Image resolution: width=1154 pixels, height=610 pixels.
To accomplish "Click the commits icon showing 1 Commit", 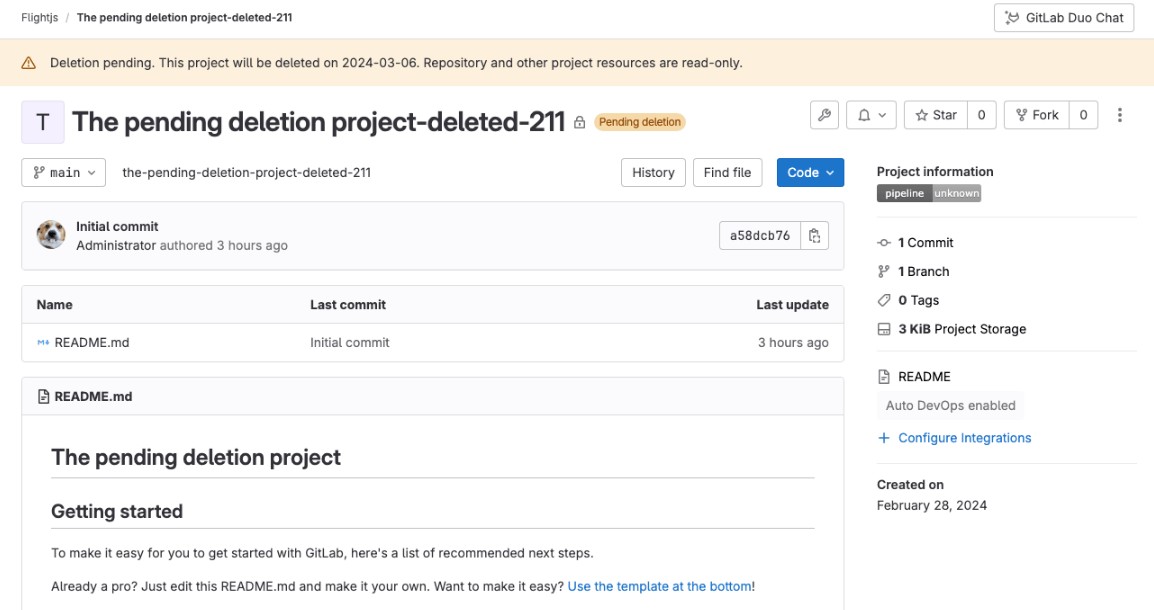I will click(883, 242).
